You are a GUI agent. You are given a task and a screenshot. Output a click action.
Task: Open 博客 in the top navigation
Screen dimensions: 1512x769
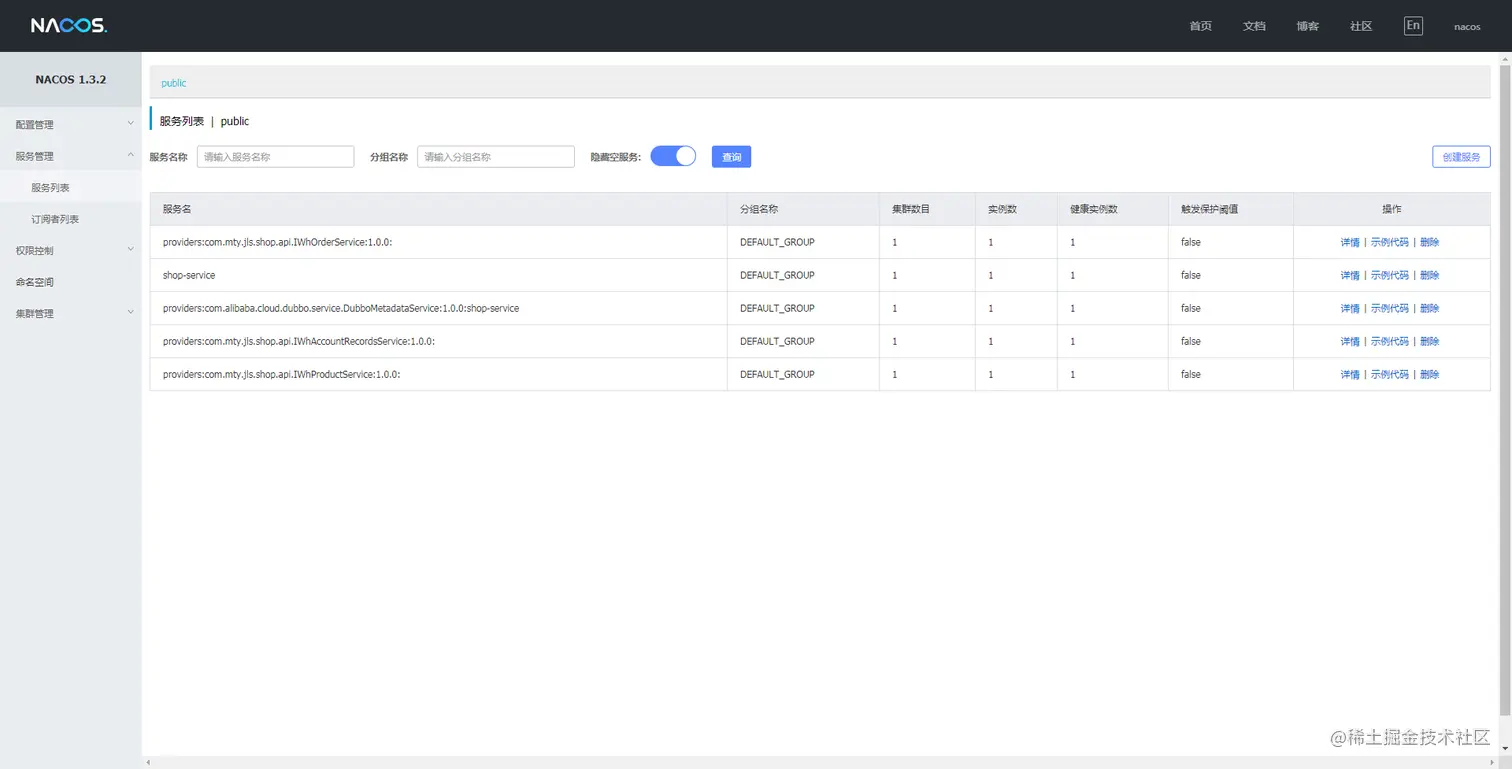(1308, 26)
